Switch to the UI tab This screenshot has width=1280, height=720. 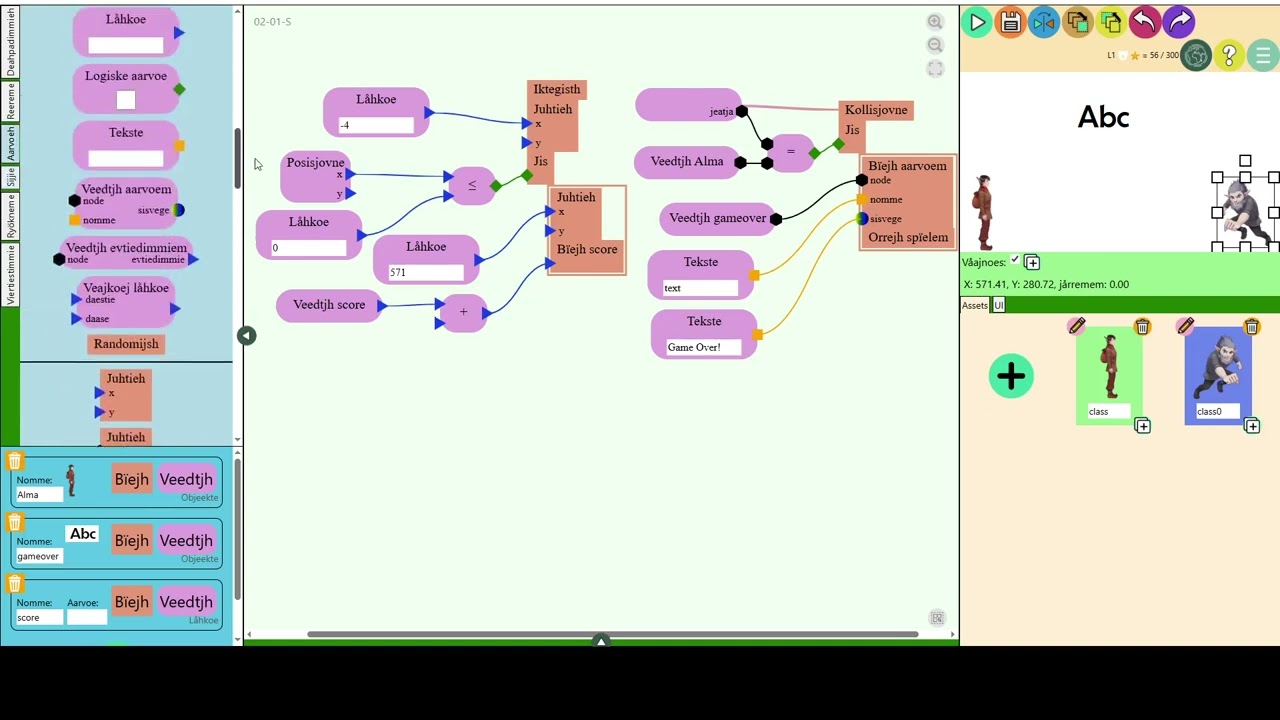tap(998, 305)
